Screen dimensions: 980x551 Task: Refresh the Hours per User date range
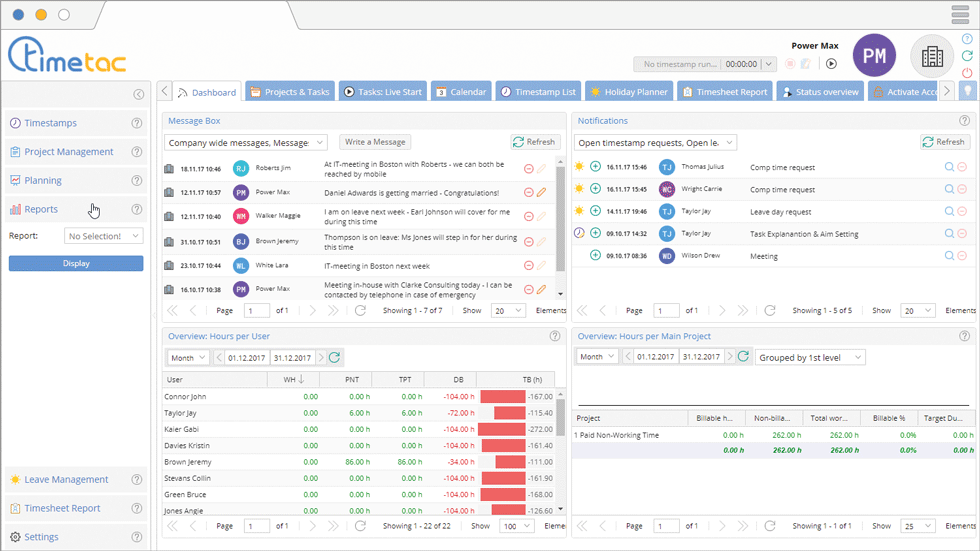[x=335, y=357]
